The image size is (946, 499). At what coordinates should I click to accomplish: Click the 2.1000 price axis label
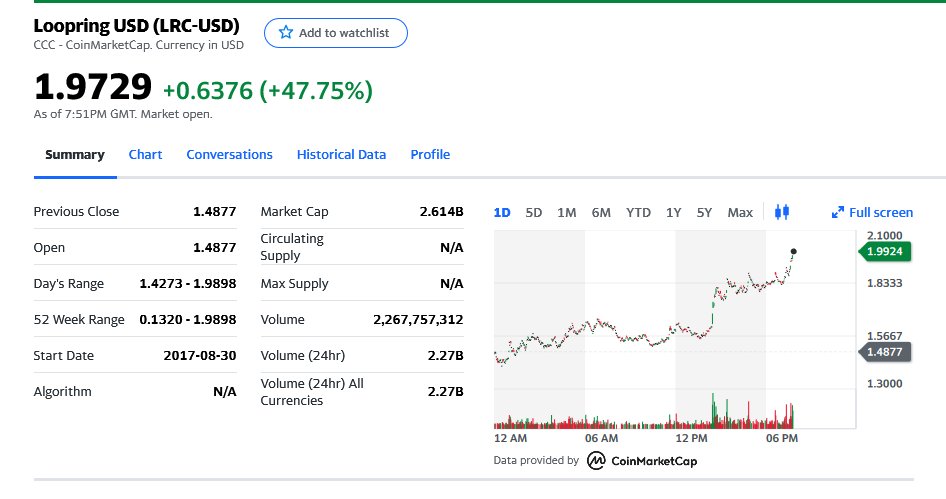click(x=884, y=235)
